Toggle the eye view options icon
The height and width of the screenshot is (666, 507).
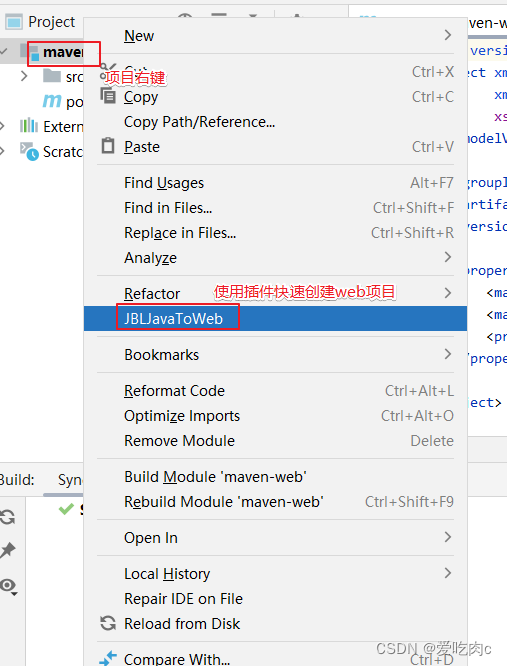click(8, 586)
